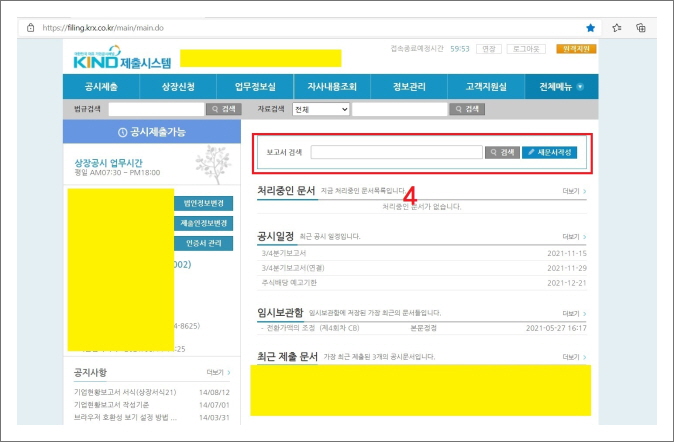Open the 고객지원실 menu

click(486, 87)
